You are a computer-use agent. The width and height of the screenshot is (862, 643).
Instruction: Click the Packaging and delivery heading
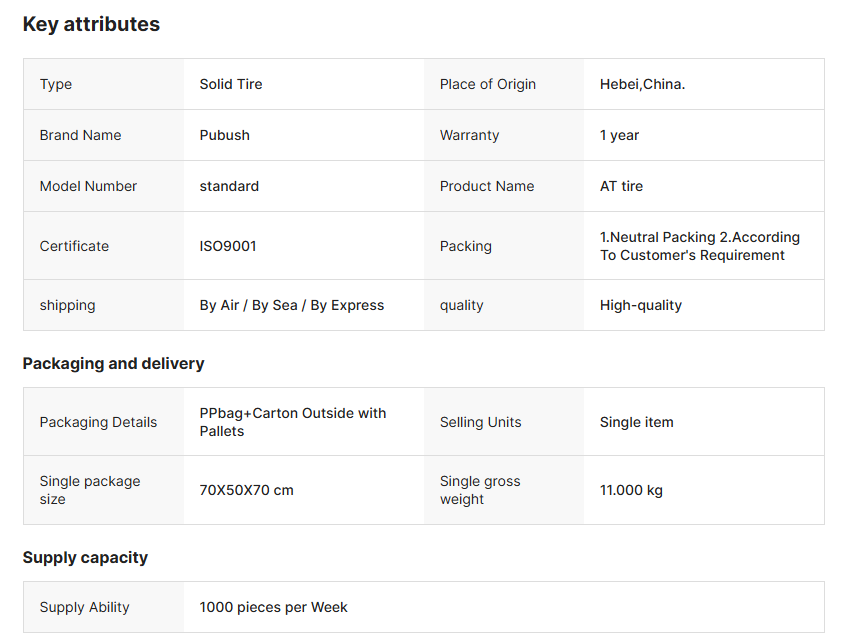pyautogui.click(x=113, y=363)
